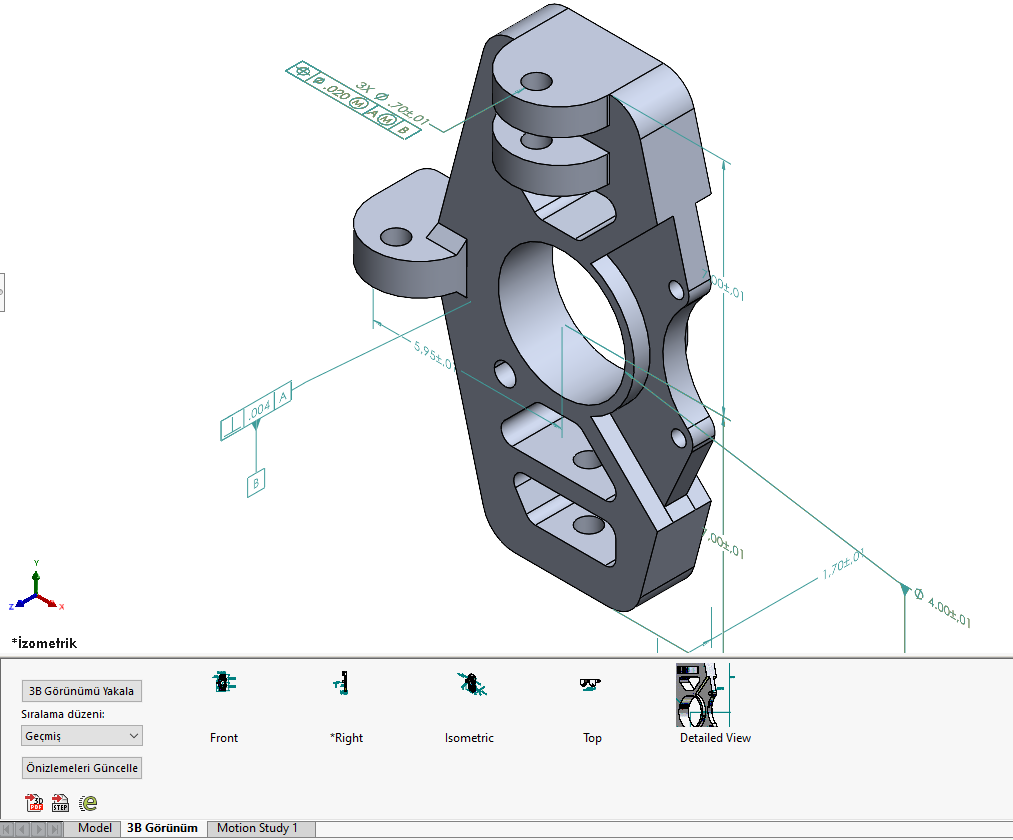Activate the Front 3D view thumbnail
The width and height of the screenshot is (1013, 840).
pyautogui.click(x=224, y=684)
